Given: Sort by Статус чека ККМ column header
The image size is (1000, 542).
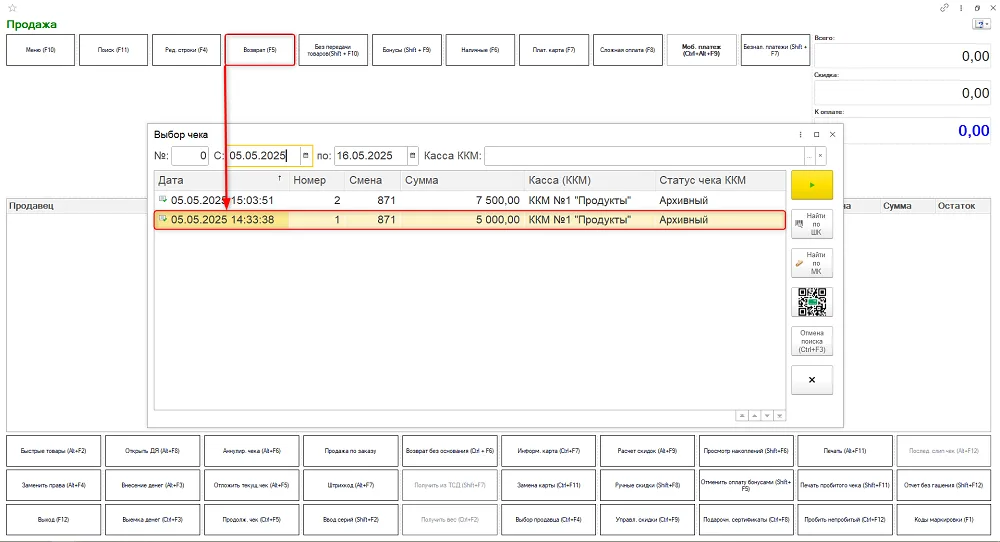Looking at the screenshot, I should [x=720, y=180].
